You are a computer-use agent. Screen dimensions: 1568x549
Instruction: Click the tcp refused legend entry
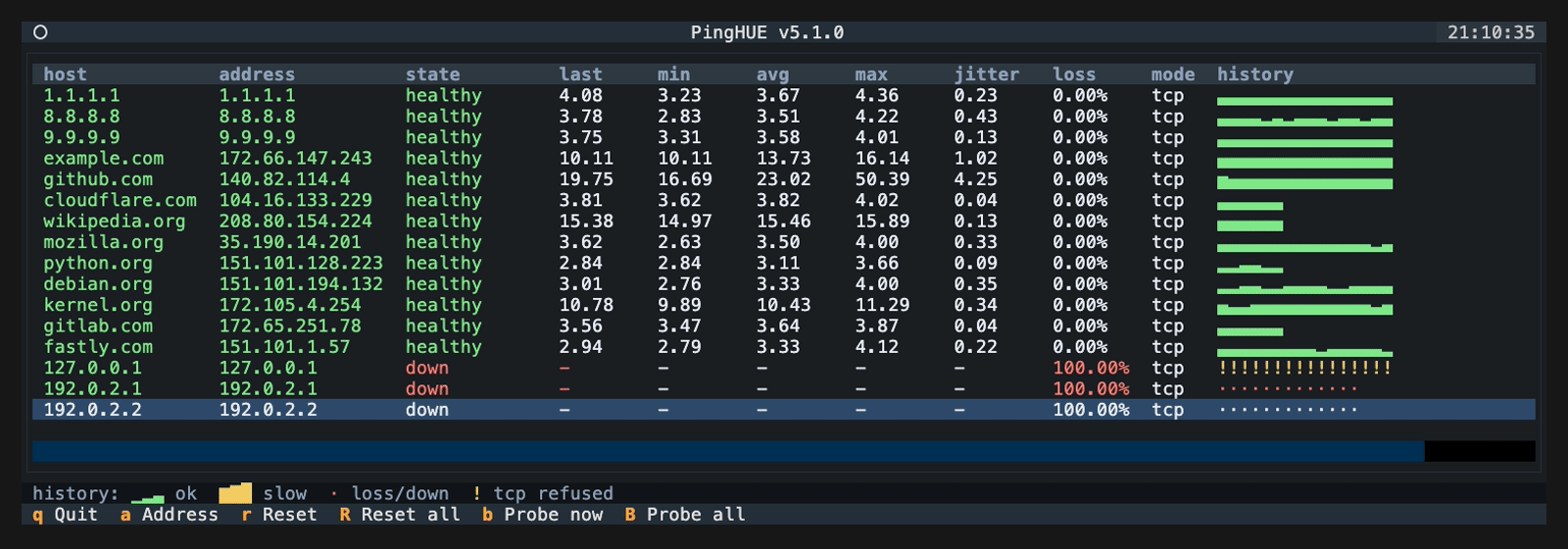point(543,494)
